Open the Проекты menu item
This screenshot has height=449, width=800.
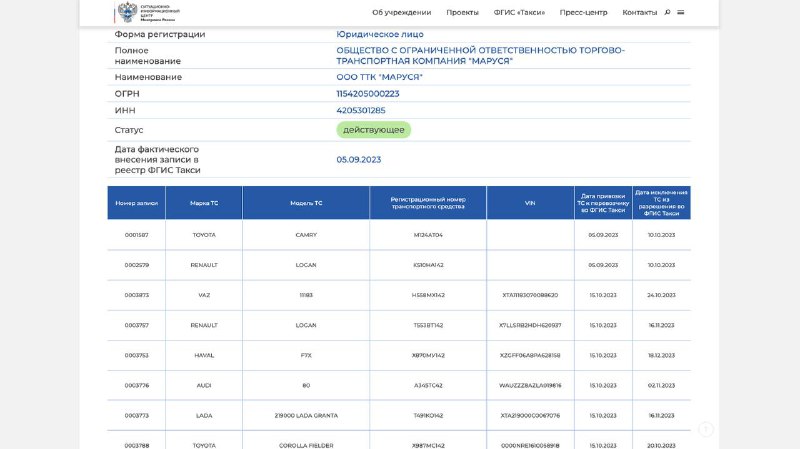[462, 12]
